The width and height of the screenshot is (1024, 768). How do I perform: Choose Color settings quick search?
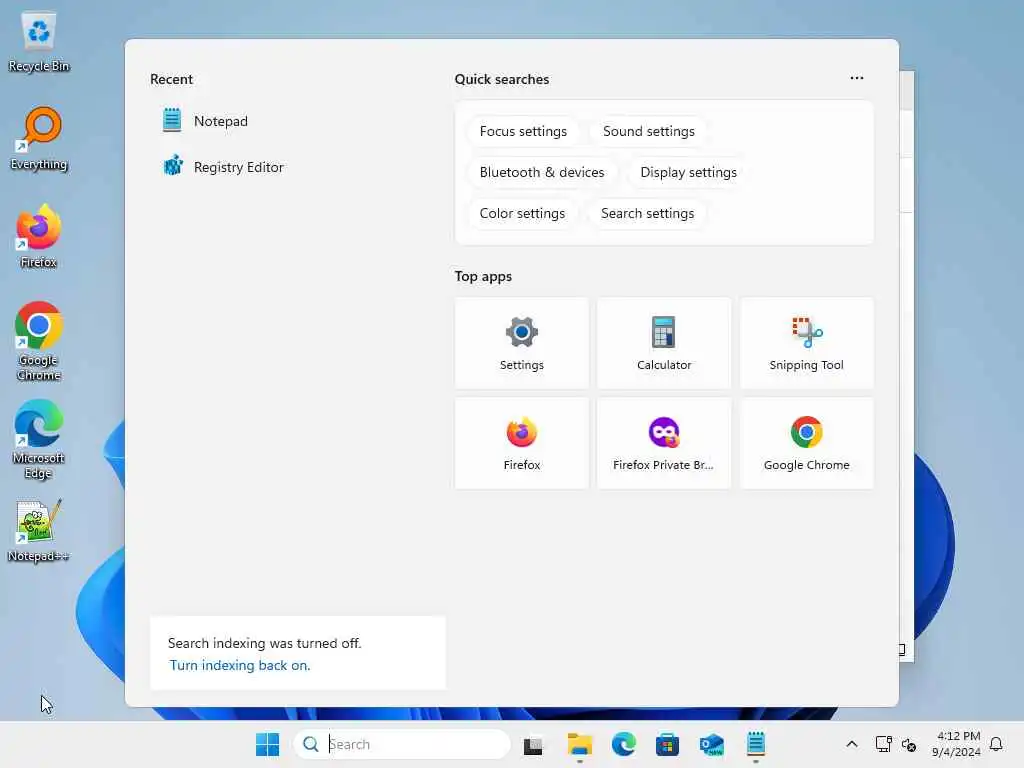pyautogui.click(x=522, y=214)
